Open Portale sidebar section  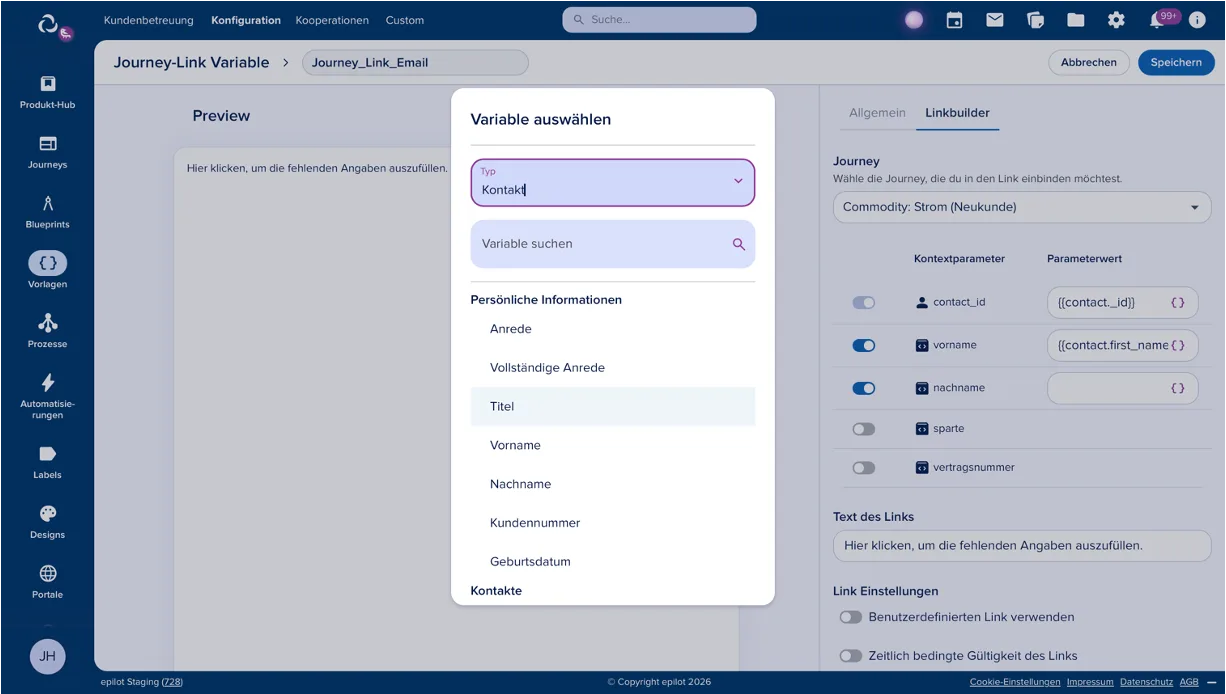pos(47,582)
